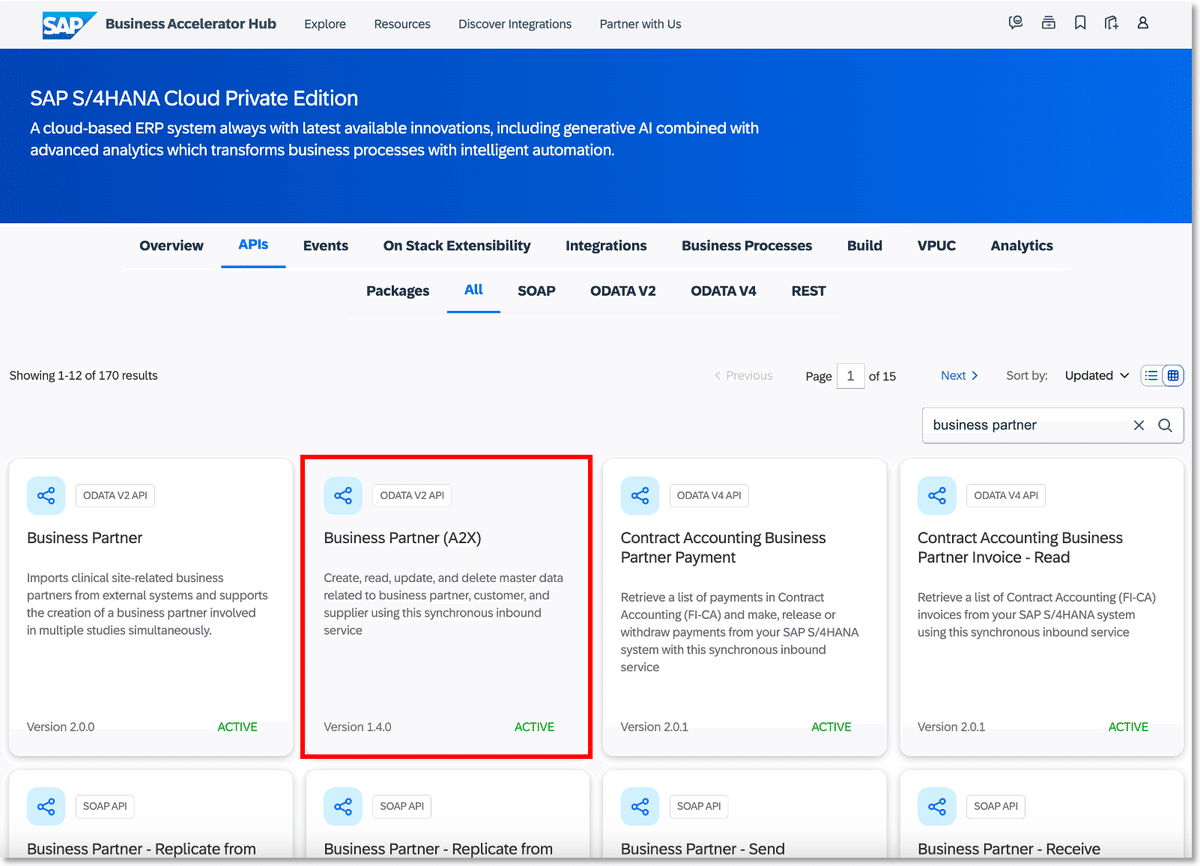Viewport: 1200px width, 866px height.
Task: Click share icon on Business Partner - Send card
Action: (640, 806)
